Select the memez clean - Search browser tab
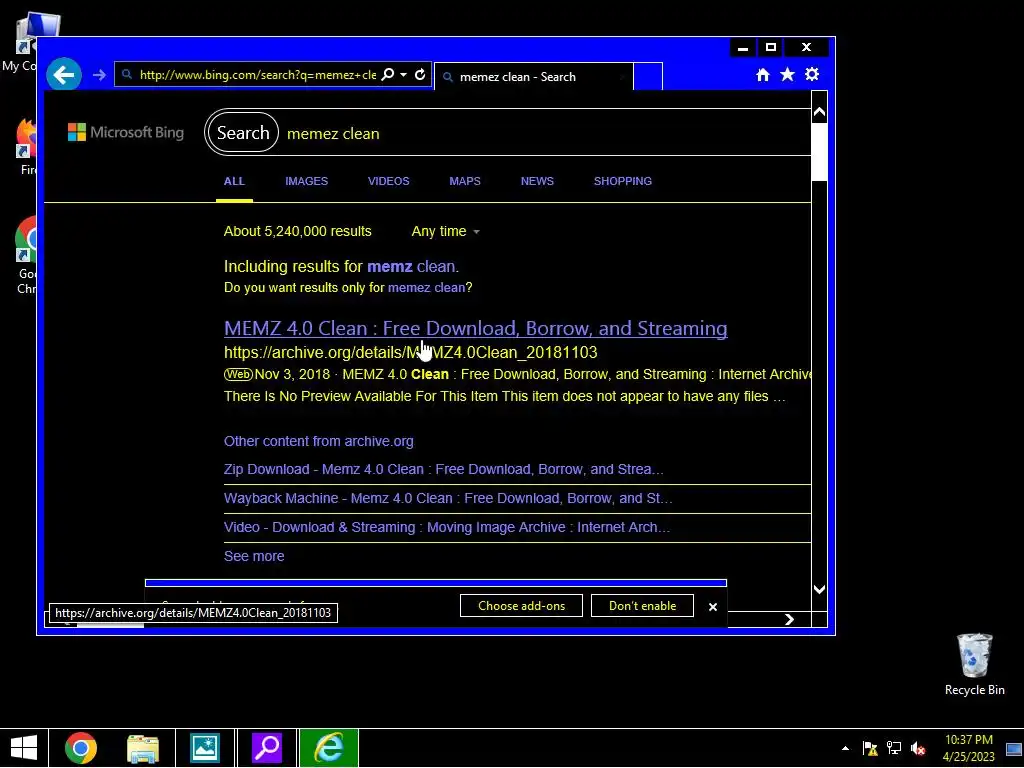 534,76
